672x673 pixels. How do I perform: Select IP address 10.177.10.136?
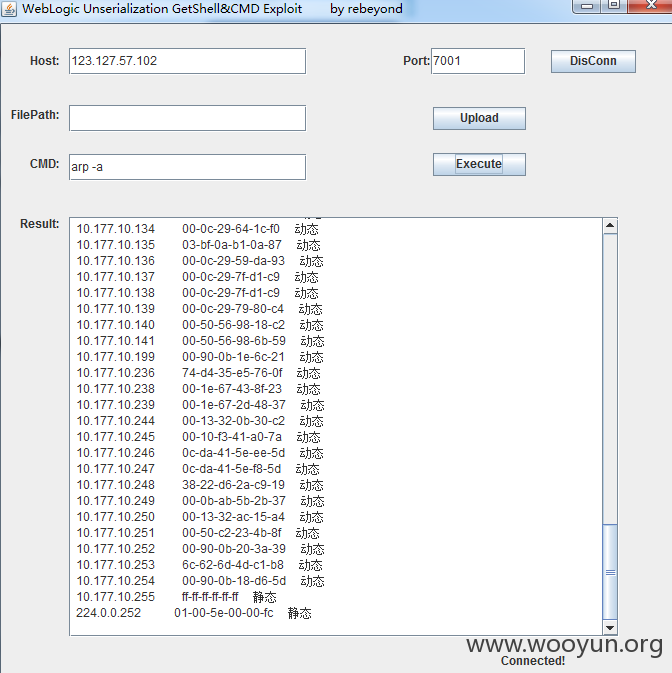[115, 261]
